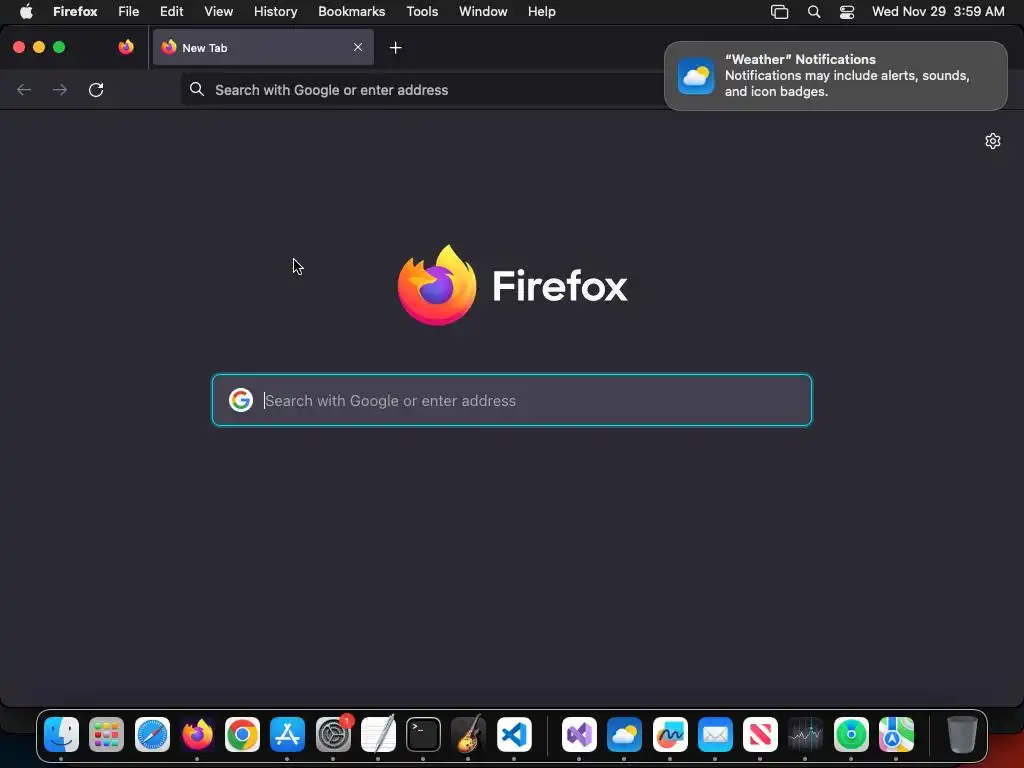
Task: Open the Edit menu
Action: (172, 11)
